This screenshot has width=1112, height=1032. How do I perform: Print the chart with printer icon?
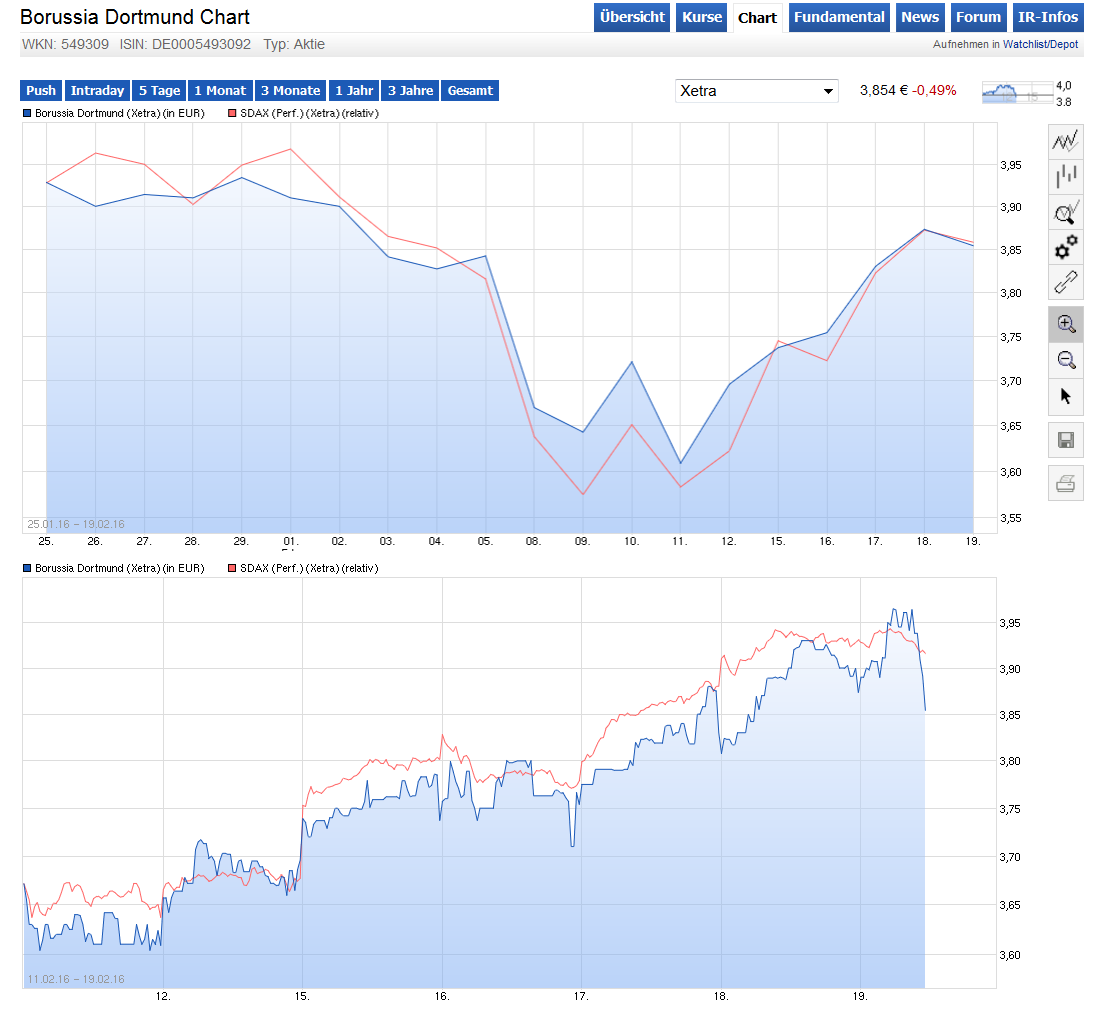pyautogui.click(x=1065, y=484)
